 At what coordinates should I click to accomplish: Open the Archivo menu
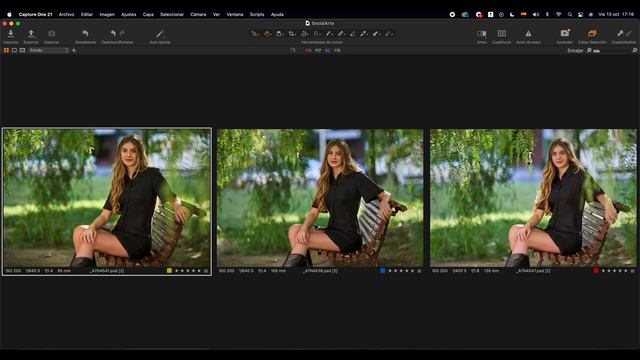pos(67,14)
